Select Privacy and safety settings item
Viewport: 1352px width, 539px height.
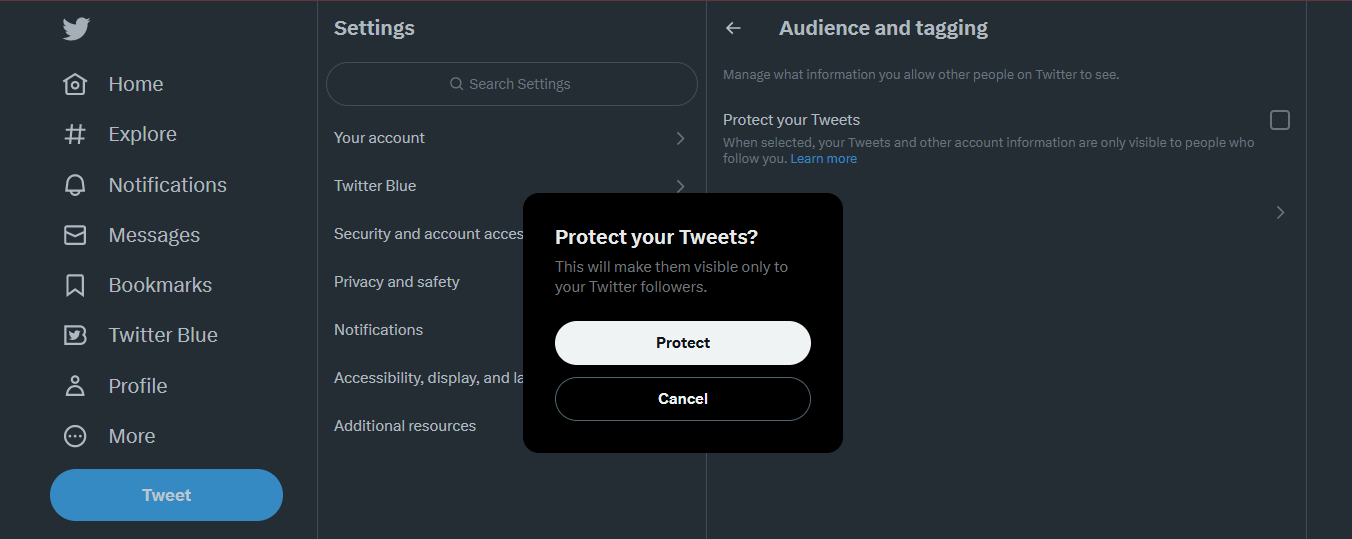pos(397,282)
